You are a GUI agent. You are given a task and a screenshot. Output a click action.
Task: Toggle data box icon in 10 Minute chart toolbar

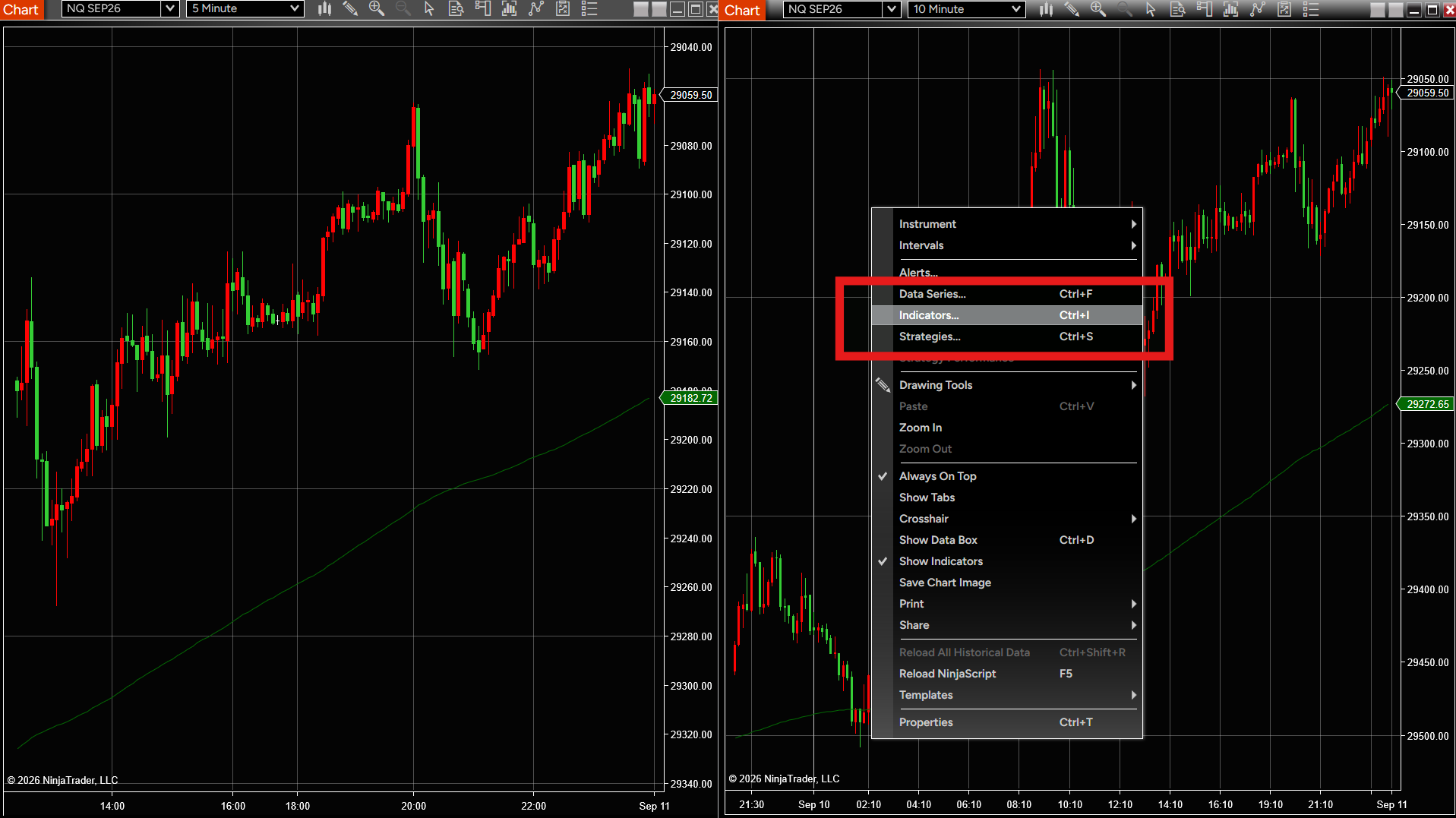1177,9
